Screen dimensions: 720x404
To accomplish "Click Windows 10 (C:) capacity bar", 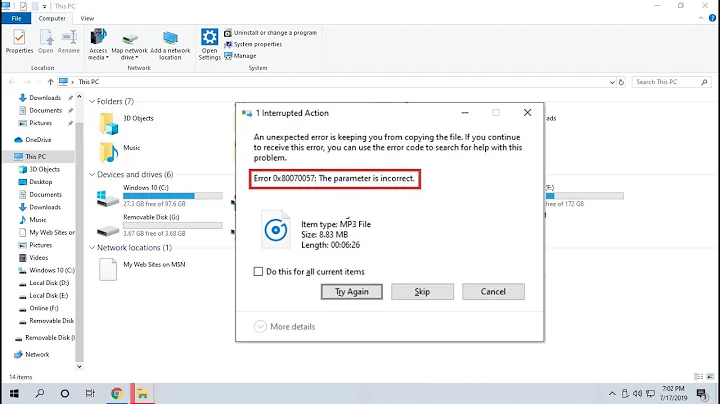I will pos(173,196).
